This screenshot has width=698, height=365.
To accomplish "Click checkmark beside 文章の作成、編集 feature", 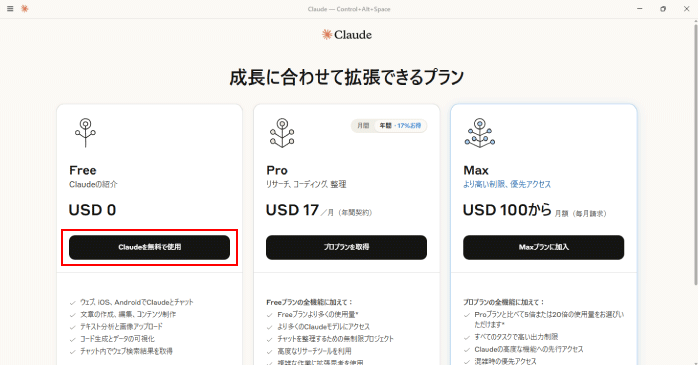I will click(x=73, y=315).
